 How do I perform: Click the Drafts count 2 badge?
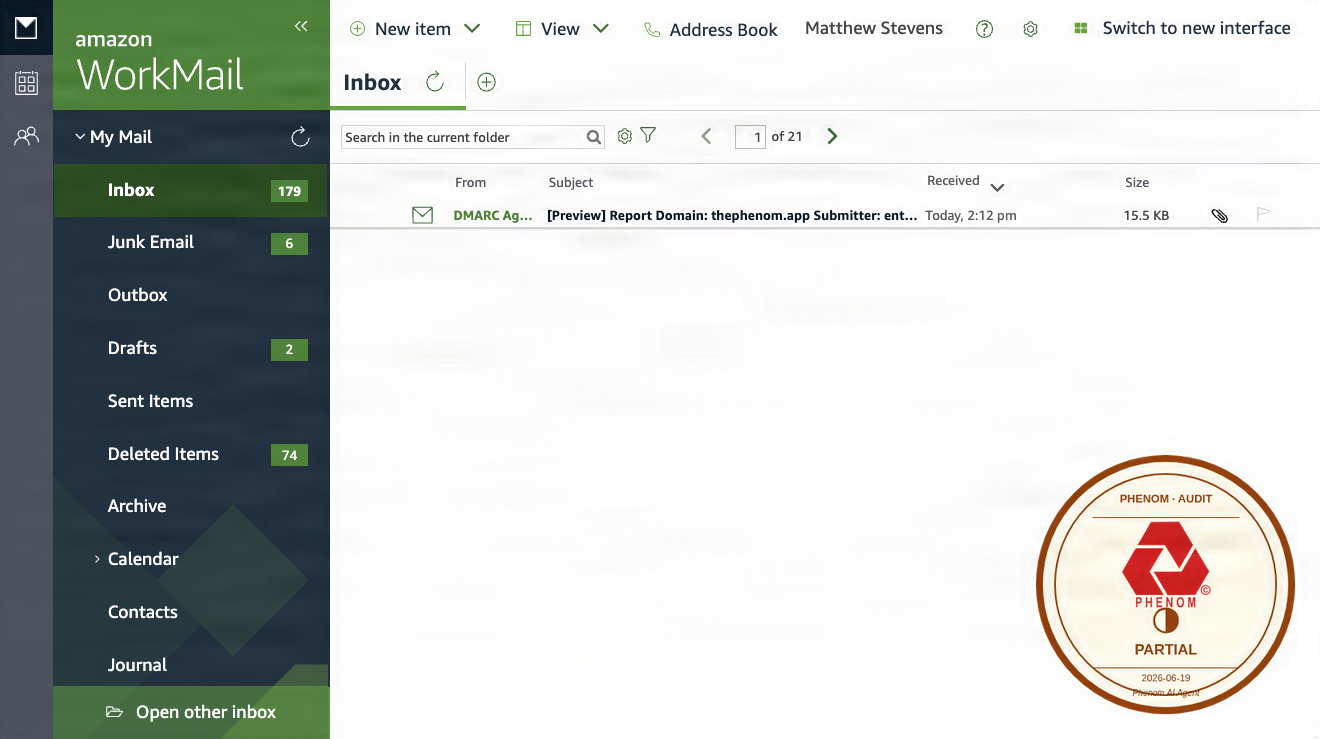pyautogui.click(x=289, y=349)
